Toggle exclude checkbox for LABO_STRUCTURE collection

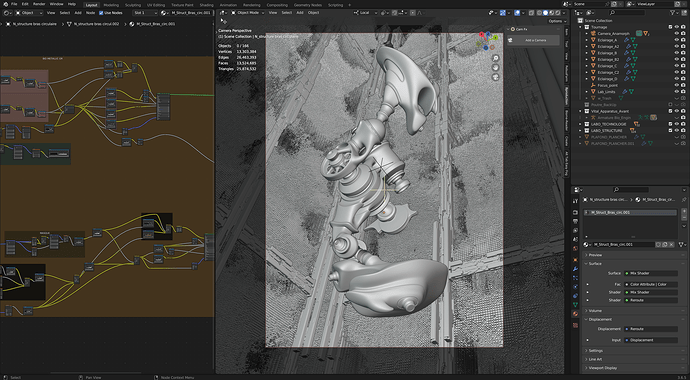(670, 131)
